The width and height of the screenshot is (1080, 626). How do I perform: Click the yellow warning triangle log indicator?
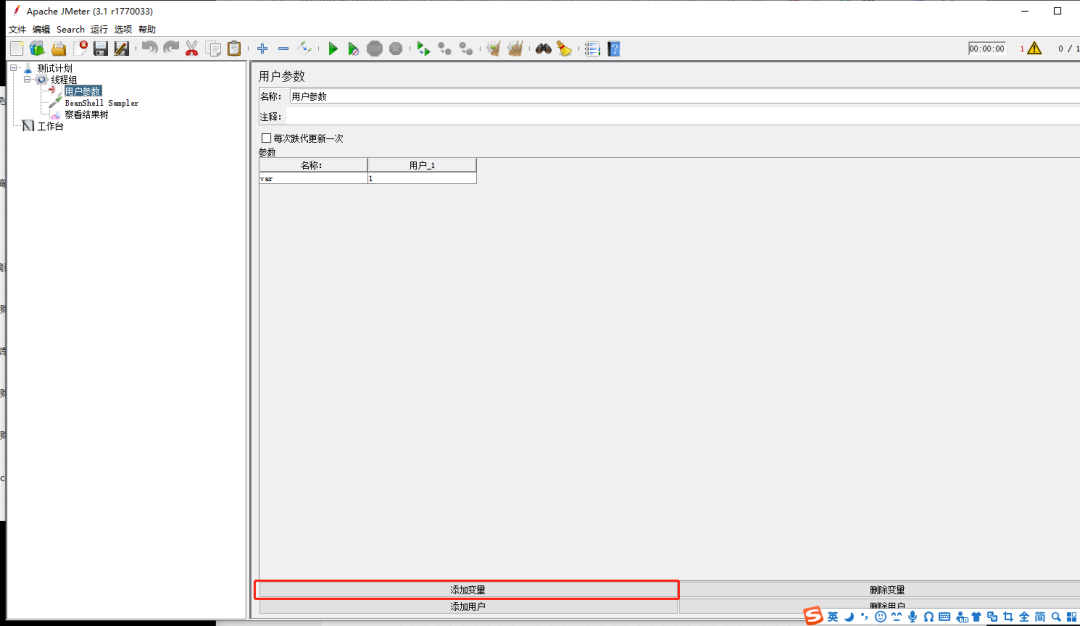1035,48
